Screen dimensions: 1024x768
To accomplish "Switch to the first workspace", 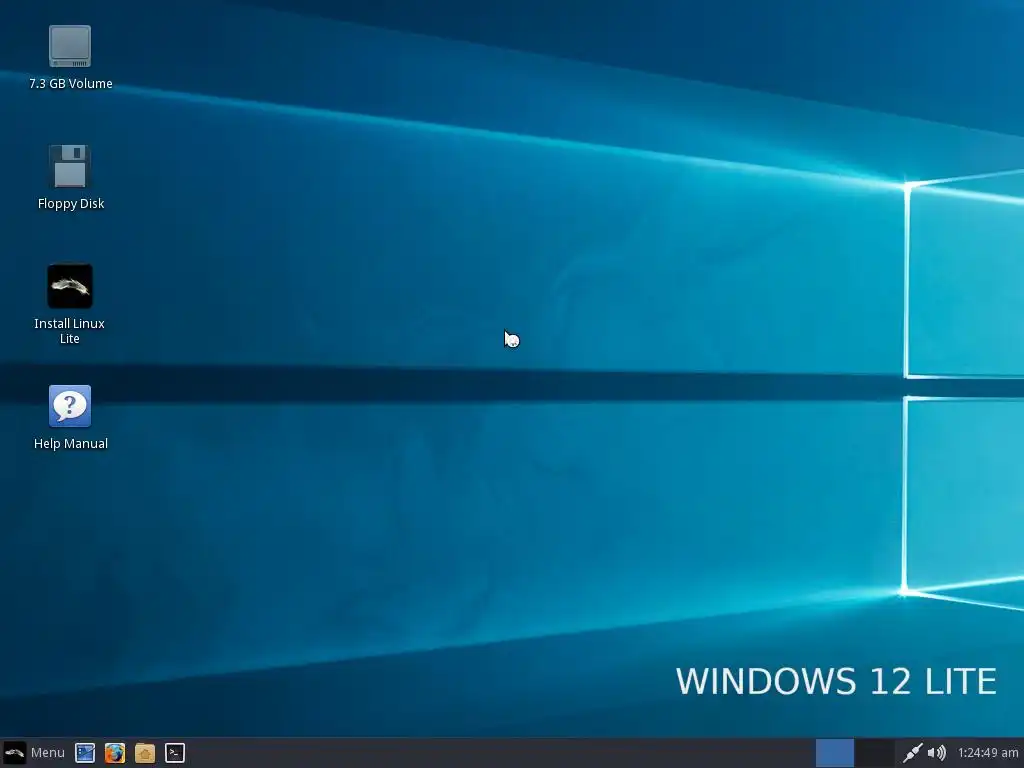I will [835, 753].
